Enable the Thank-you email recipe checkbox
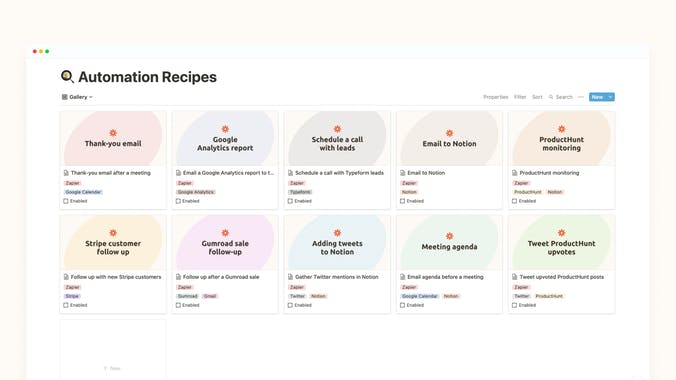This screenshot has height=380, width=676. 66,201
